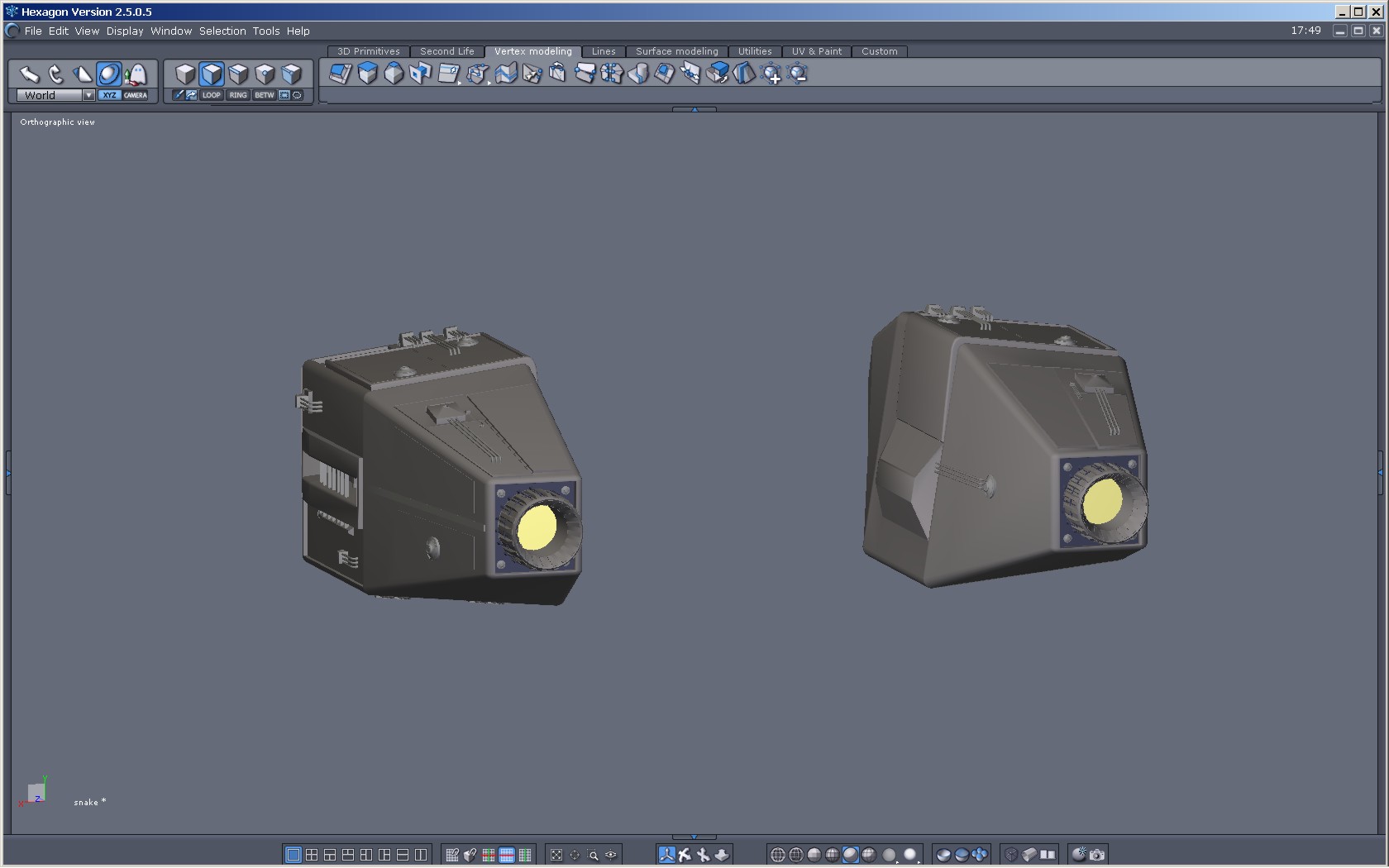Toggle BETW selection mode

pos(265,95)
